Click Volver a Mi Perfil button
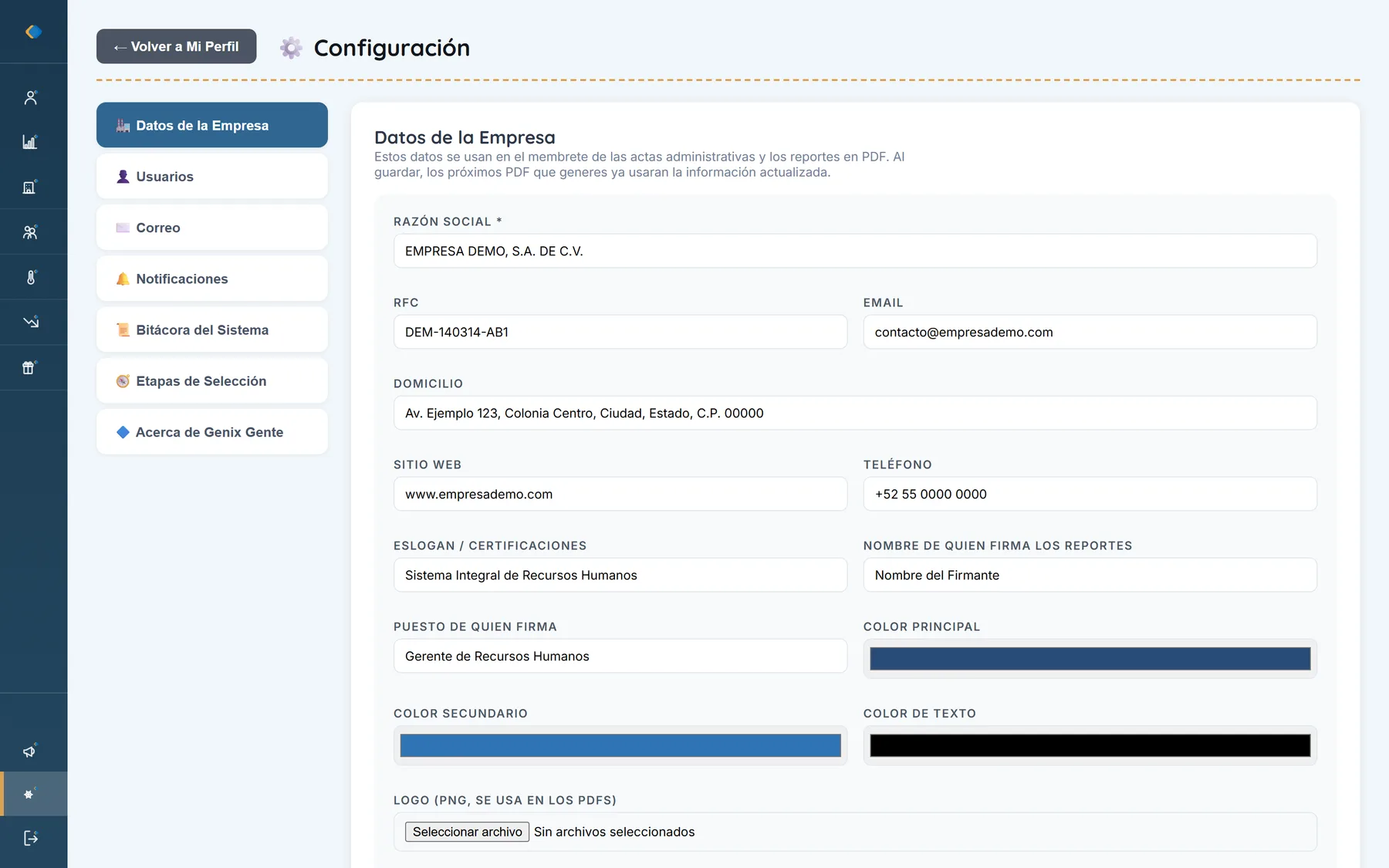The width and height of the screenshot is (1389, 868). point(177,46)
